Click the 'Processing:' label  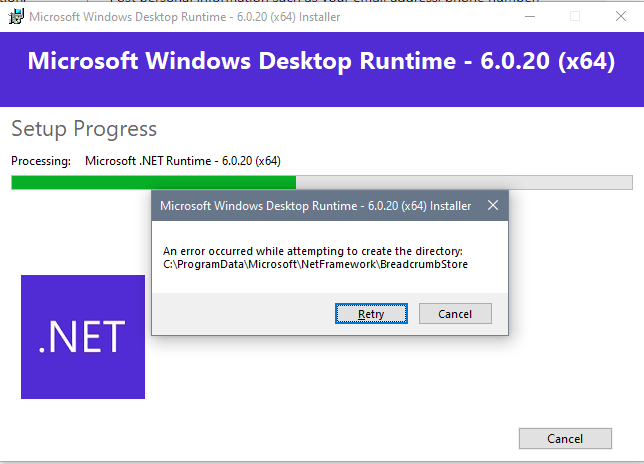pos(41,161)
